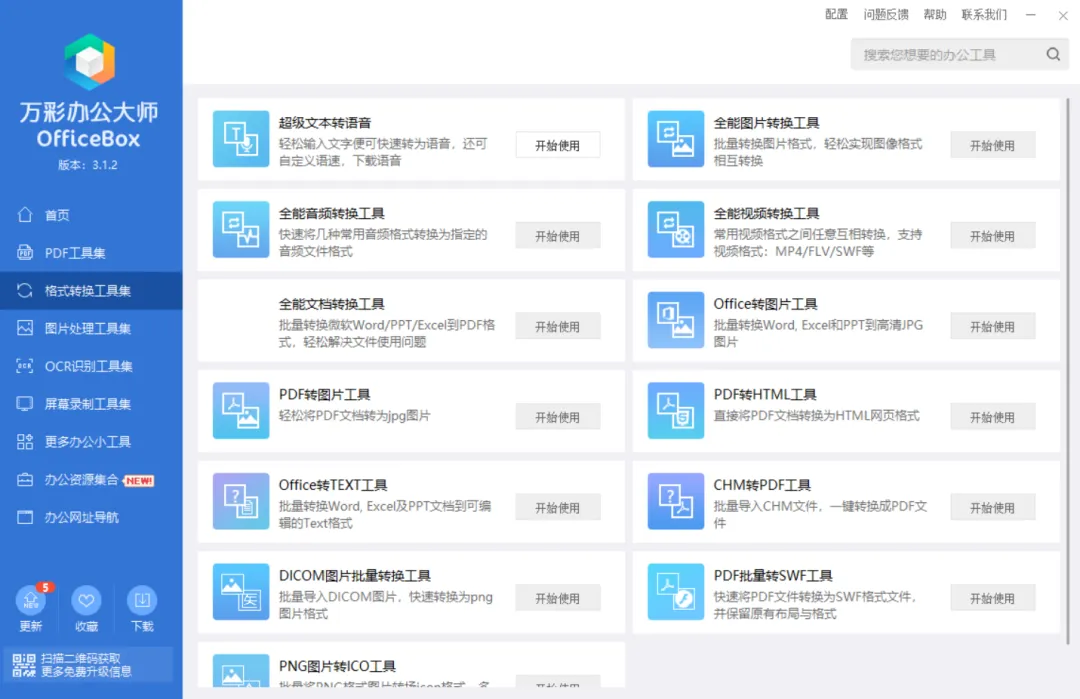The width and height of the screenshot is (1080, 699).
Task: Start using PDF转HTML工具
Action: (993, 417)
